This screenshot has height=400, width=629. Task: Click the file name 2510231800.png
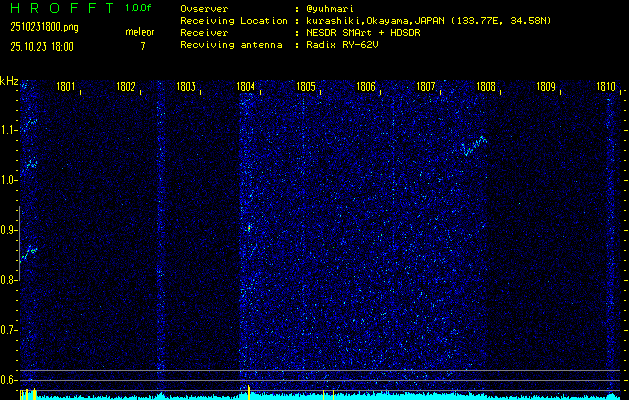coord(45,27)
